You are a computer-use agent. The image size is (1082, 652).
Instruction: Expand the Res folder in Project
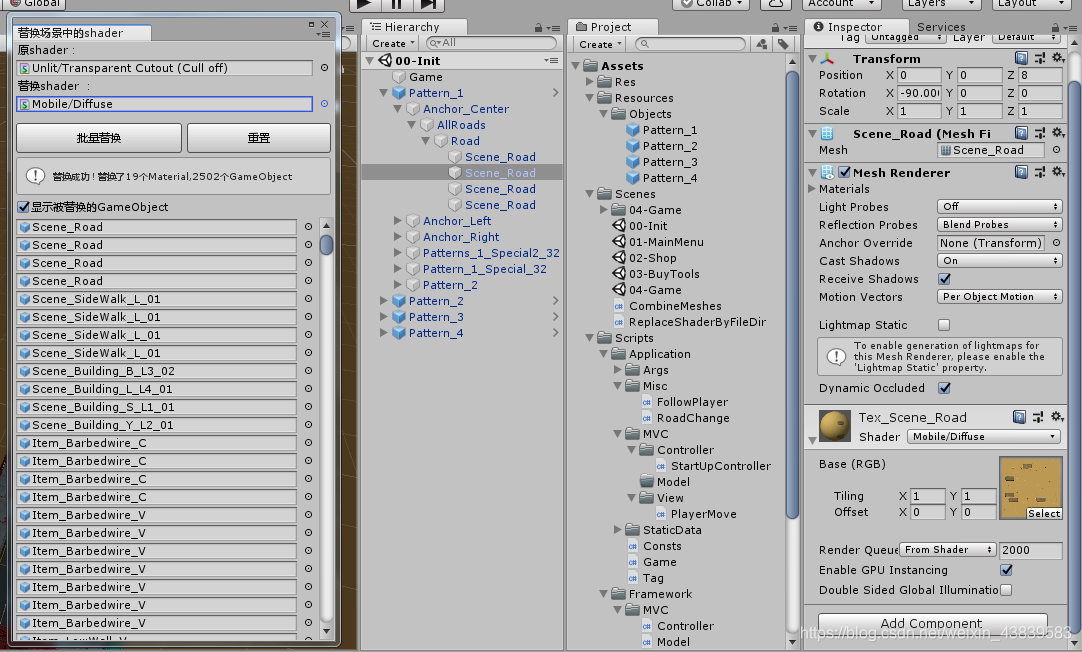tap(590, 81)
